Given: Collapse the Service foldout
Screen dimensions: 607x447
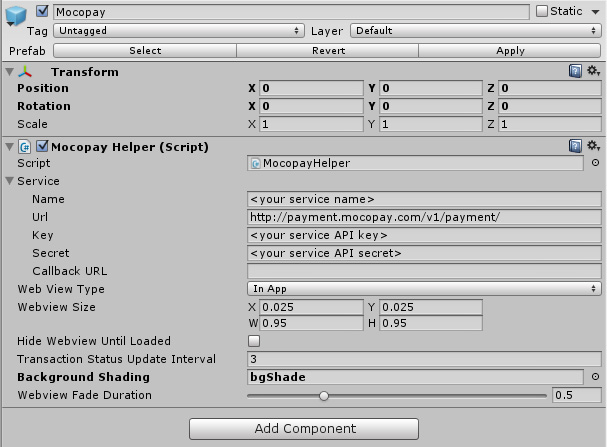Looking at the screenshot, I should point(10,181).
